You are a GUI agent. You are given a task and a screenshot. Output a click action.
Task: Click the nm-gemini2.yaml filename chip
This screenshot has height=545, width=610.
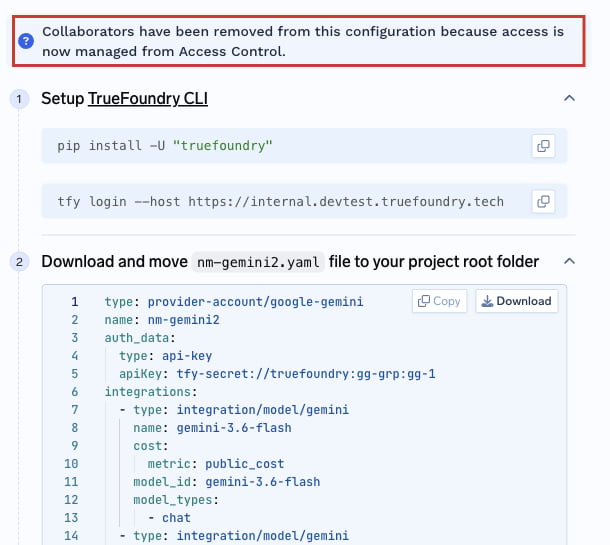tap(258, 262)
